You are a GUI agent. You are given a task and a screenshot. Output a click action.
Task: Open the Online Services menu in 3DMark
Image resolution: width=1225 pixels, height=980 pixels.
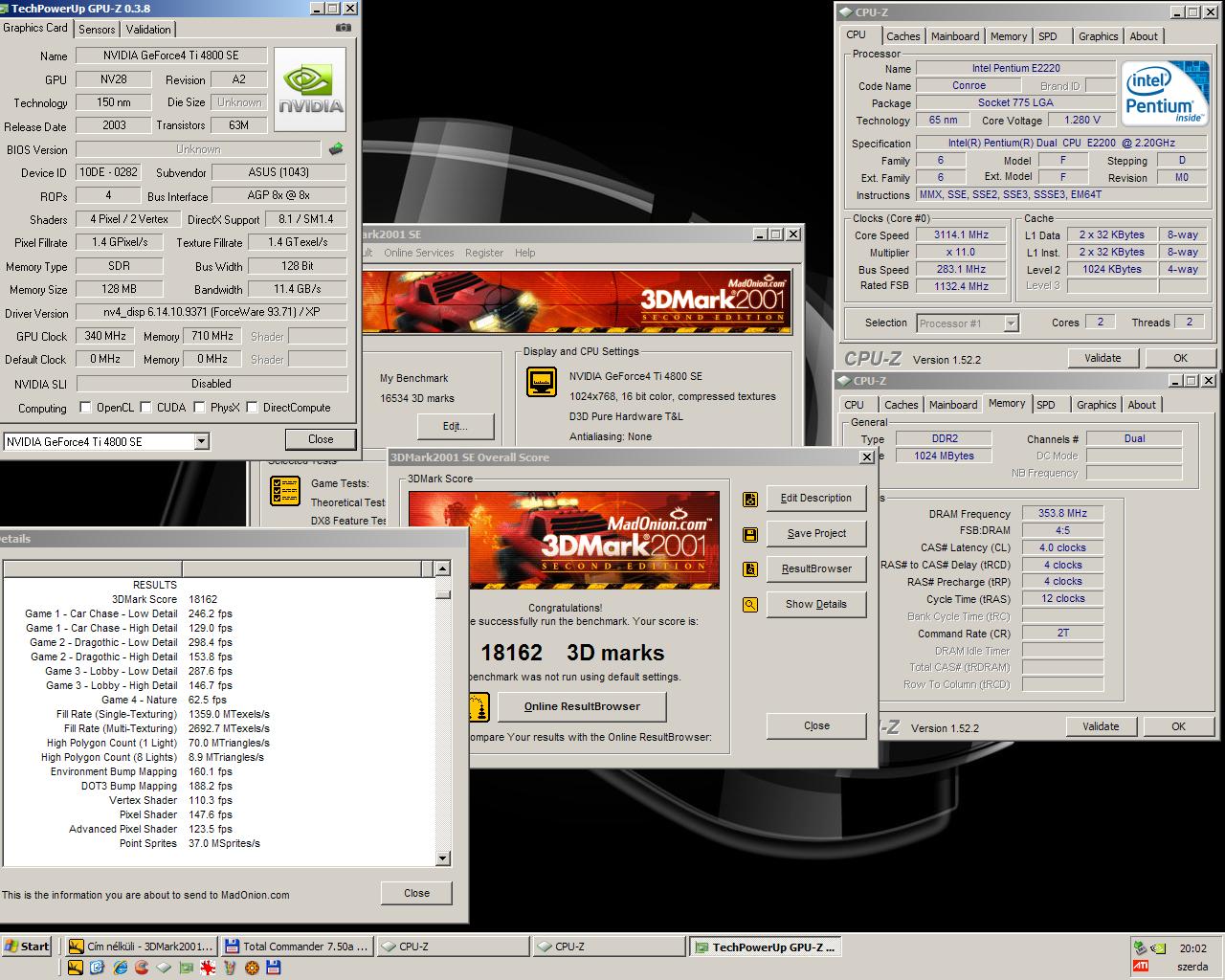pos(419,253)
